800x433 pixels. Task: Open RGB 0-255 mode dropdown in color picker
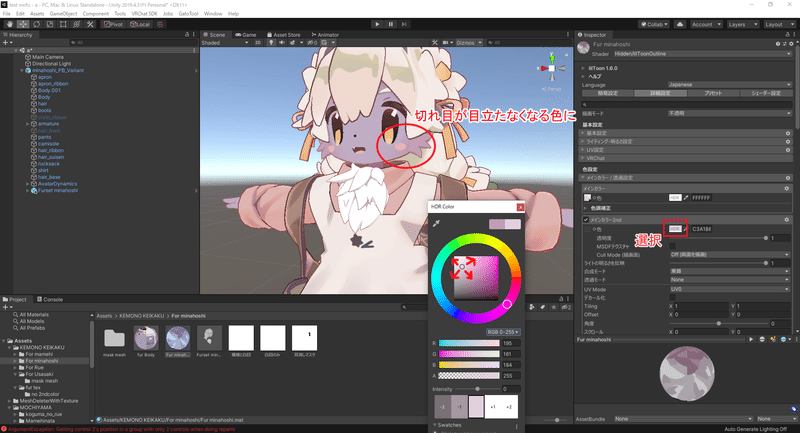click(503, 332)
